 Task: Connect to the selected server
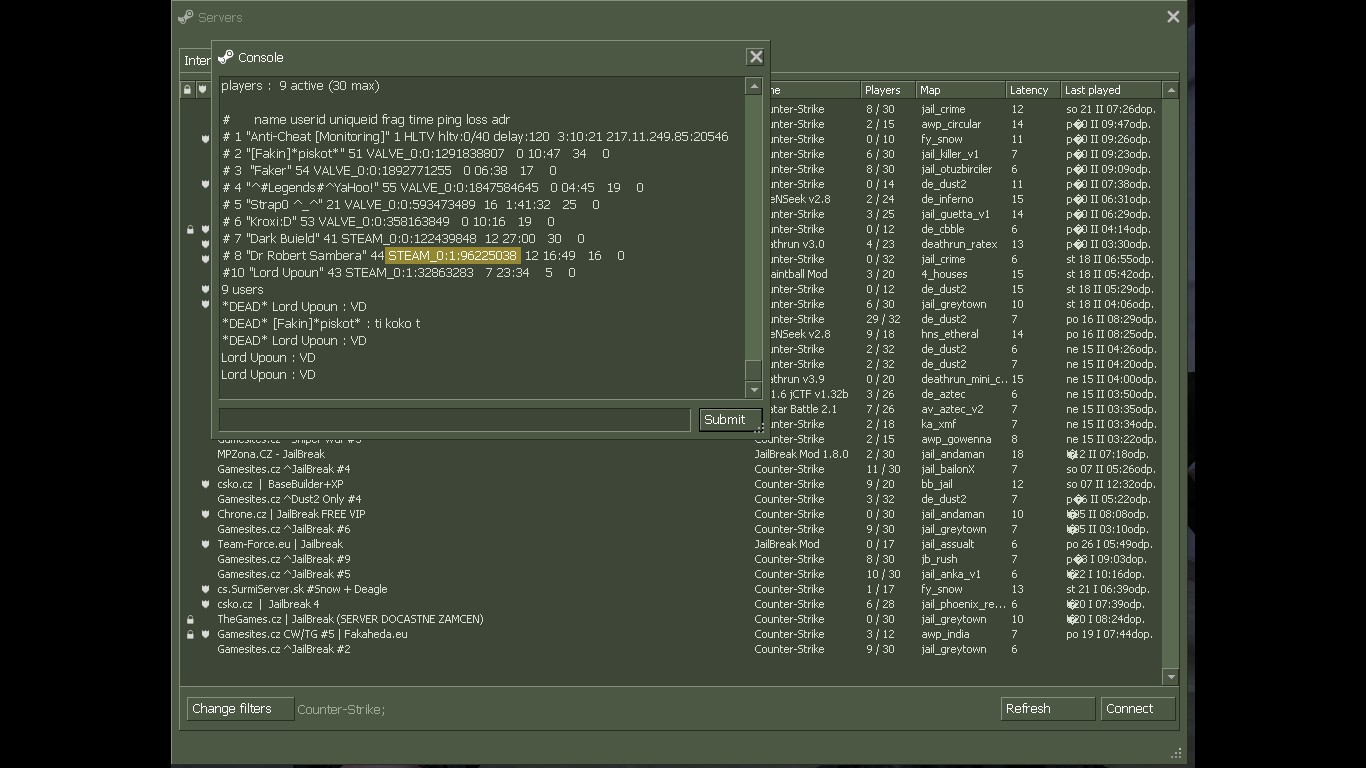tap(1137, 709)
